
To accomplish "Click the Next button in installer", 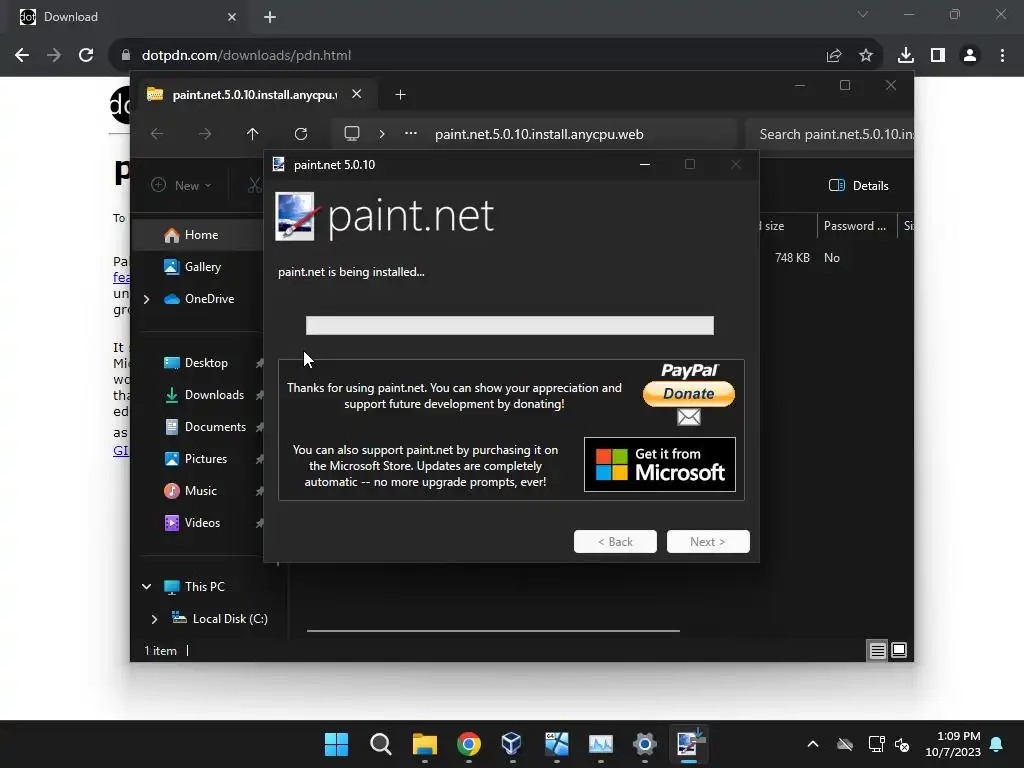I will 708,541.
